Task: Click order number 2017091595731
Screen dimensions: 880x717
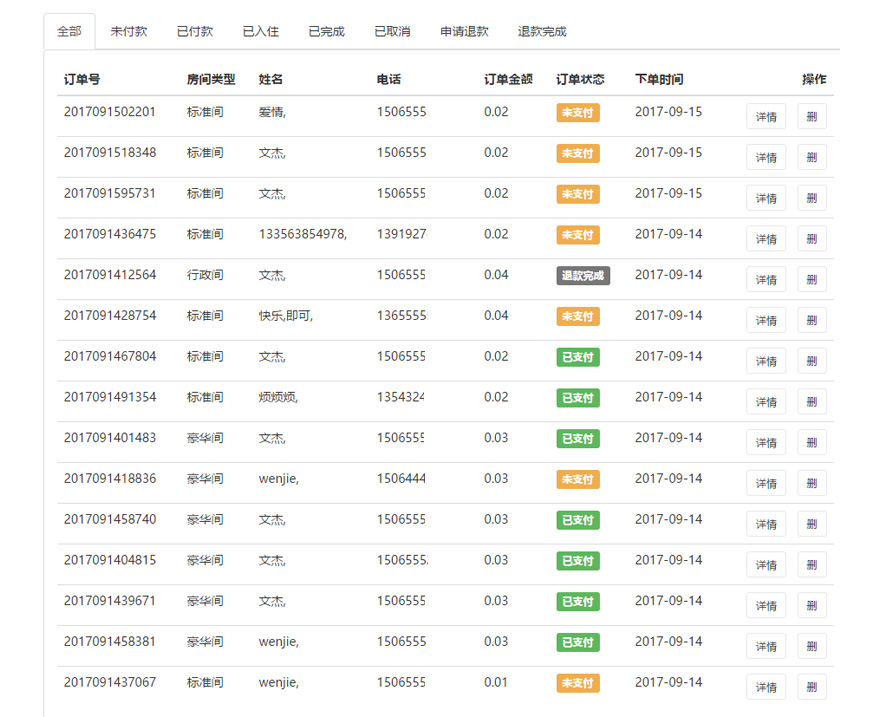Action: [110, 194]
